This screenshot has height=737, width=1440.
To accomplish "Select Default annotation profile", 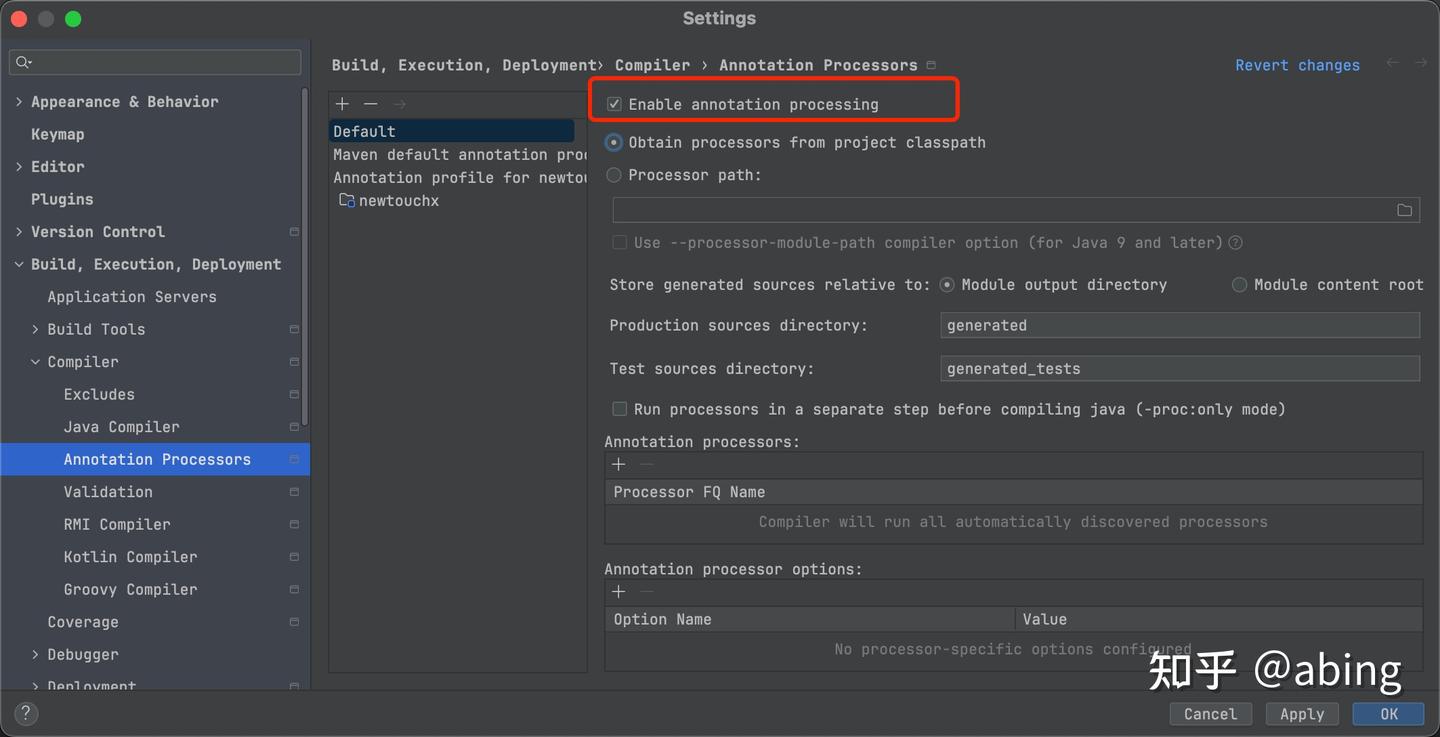I will click(x=453, y=131).
